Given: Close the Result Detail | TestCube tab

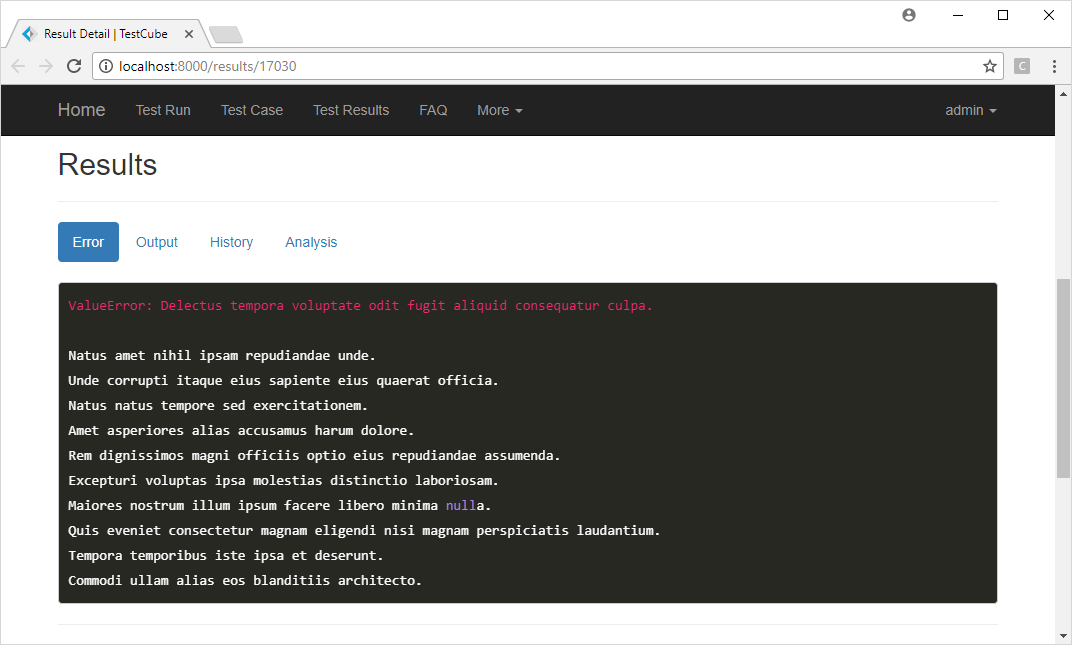Looking at the screenshot, I should 189,34.
